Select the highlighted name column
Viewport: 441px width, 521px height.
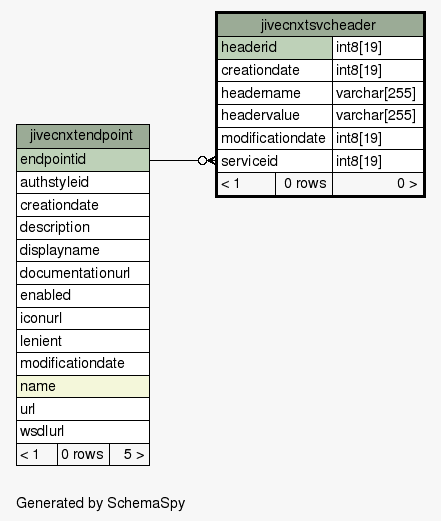(x=83, y=386)
